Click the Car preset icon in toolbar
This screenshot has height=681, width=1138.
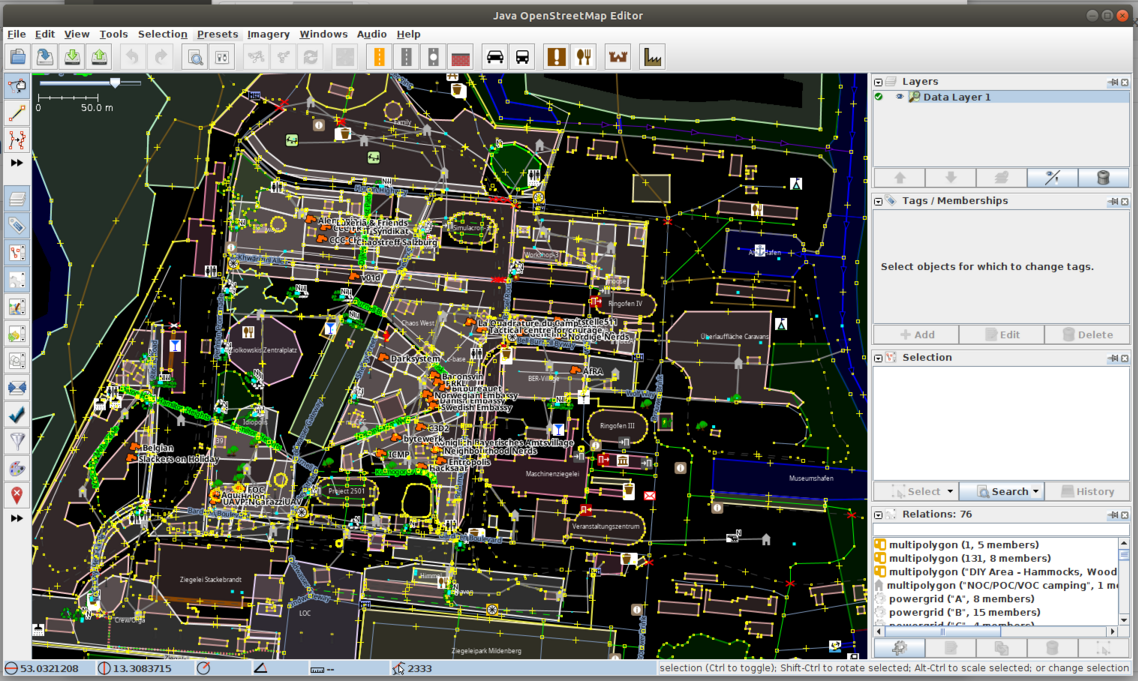(495, 57)
